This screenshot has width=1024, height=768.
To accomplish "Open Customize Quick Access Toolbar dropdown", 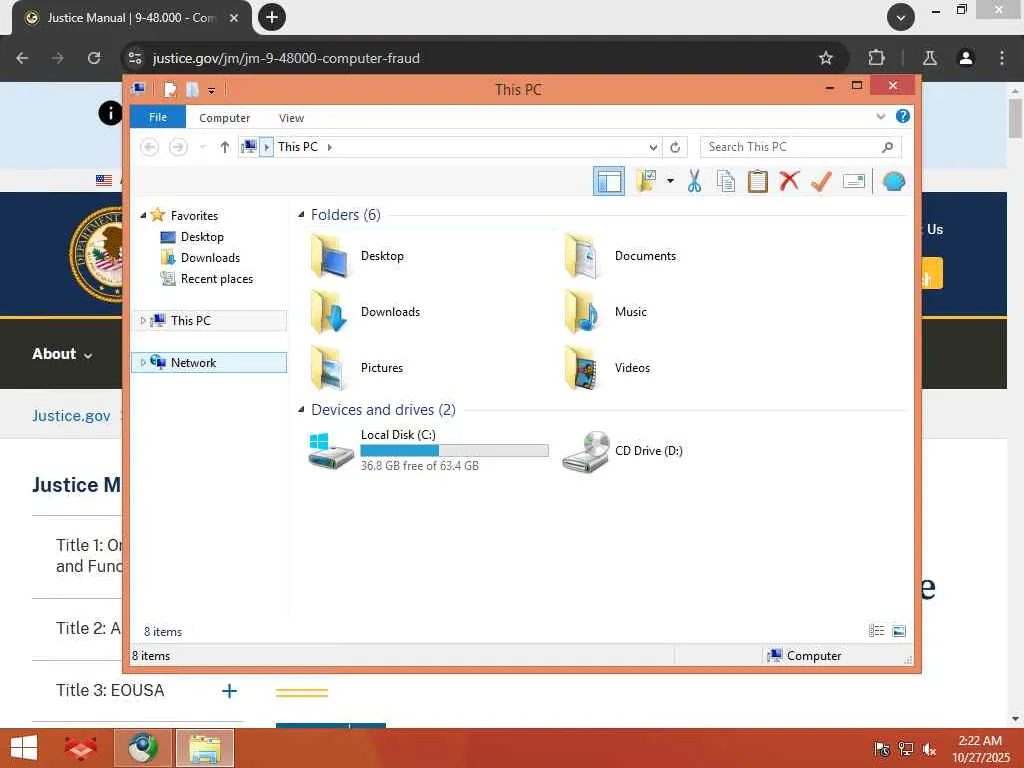I will click(212, 90).
